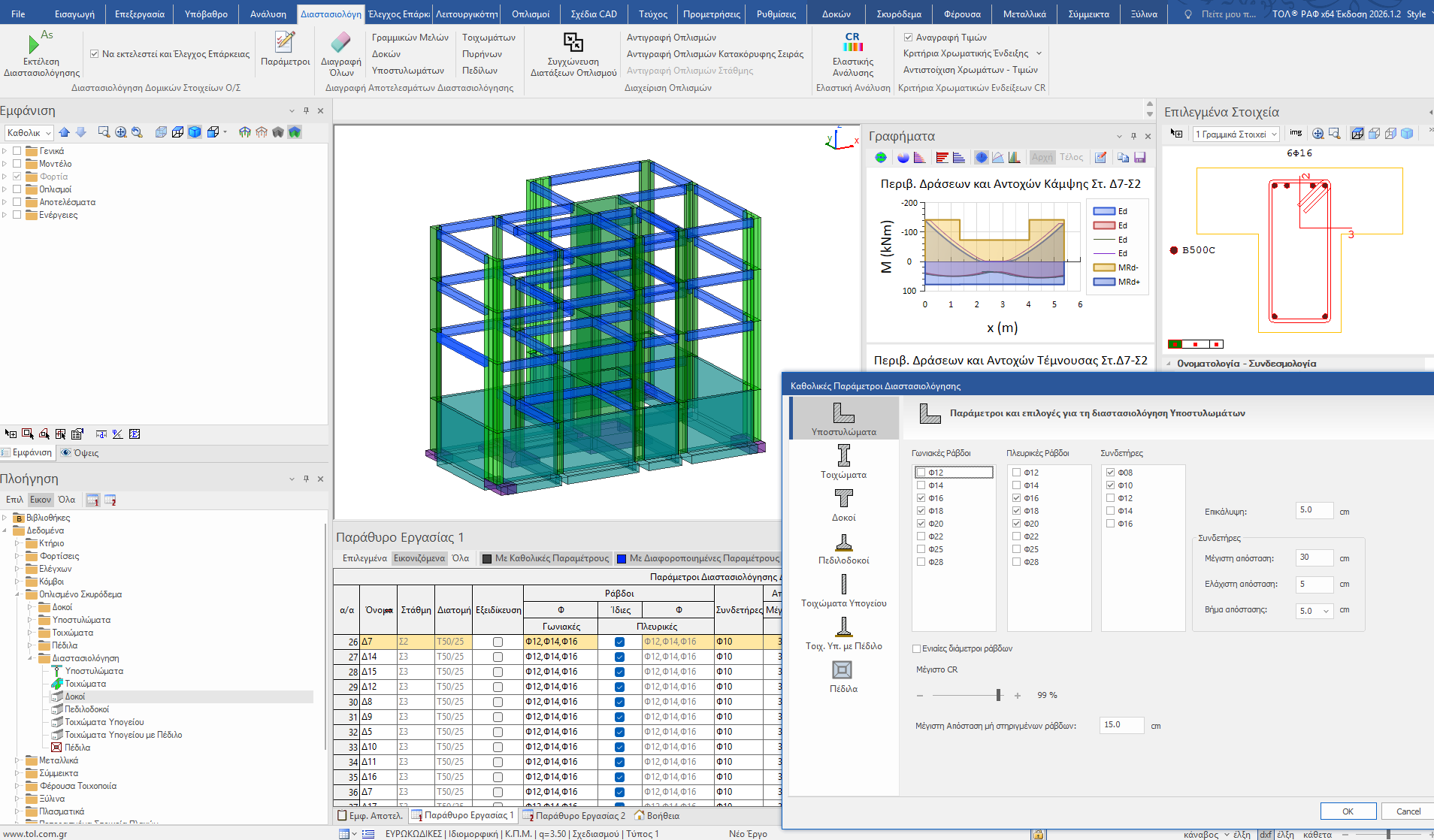This screenshot has height=840, width=1434.
Task: Click the Εκτέλεση Διαστασιολόγησης run icon
Action: (33, 44)
